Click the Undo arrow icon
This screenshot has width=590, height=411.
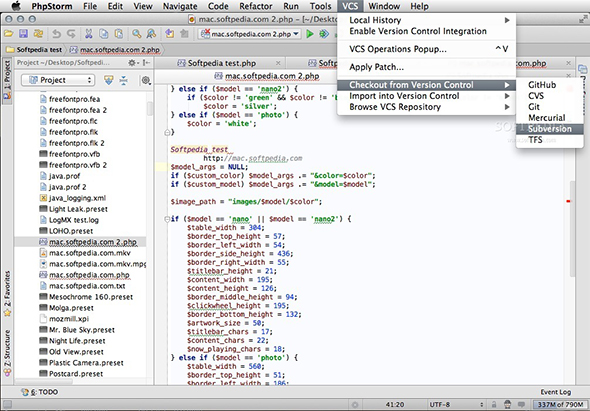[x=56, y=34]
